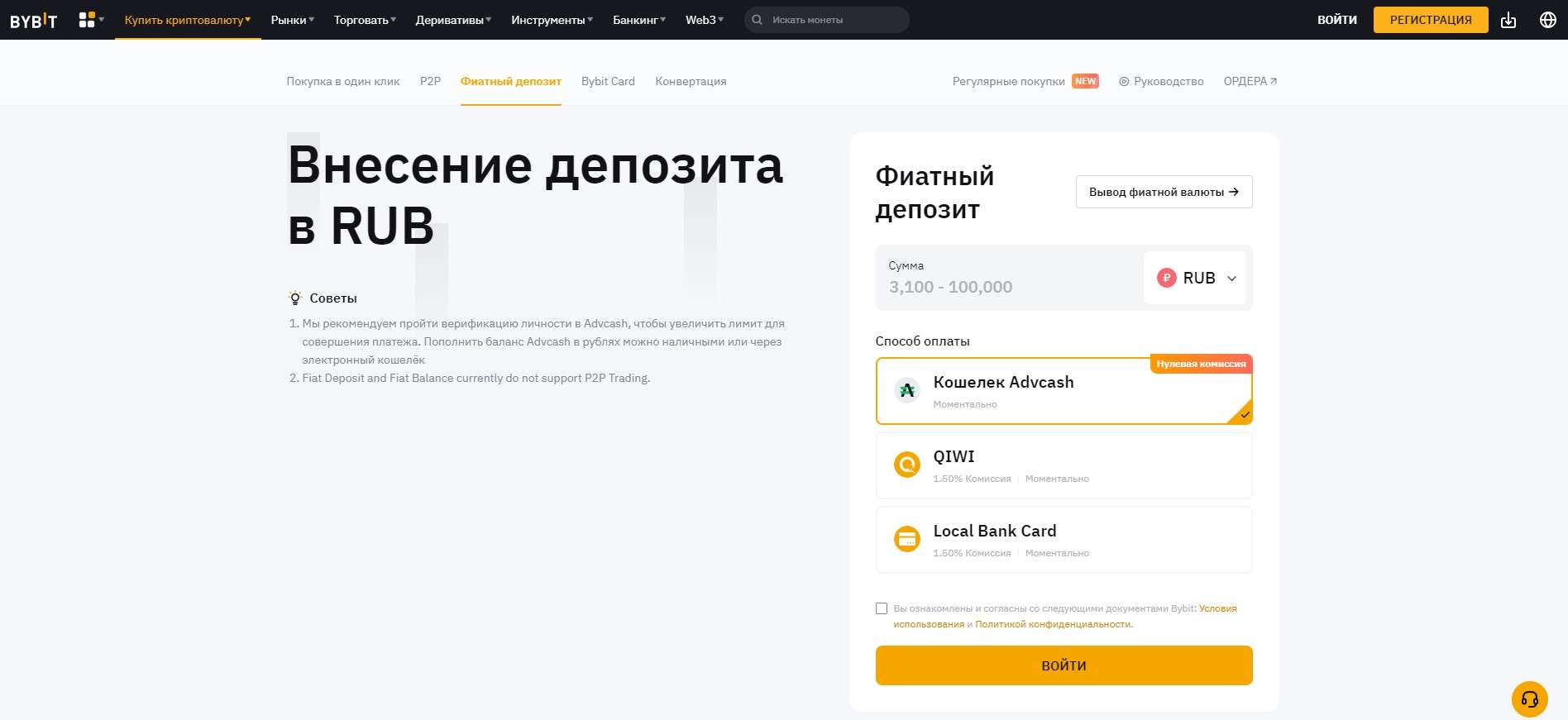
Task: Switch to the P2P tab
Action: pyautogui.click(x=430, y=82)
